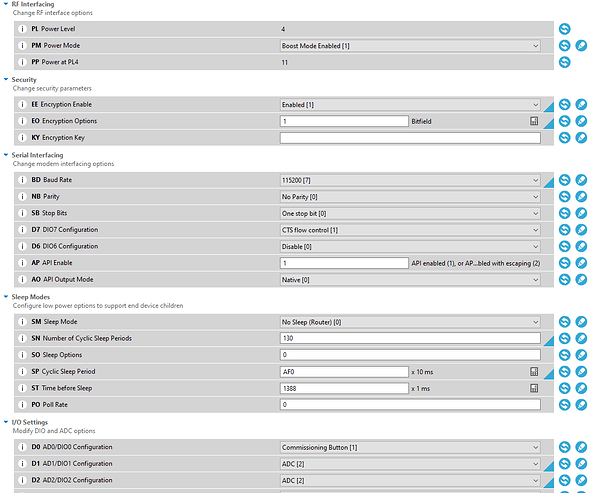Collapse the Sleep Modes section
Viewport: 592px width, 500px height.
pos(6,297)
